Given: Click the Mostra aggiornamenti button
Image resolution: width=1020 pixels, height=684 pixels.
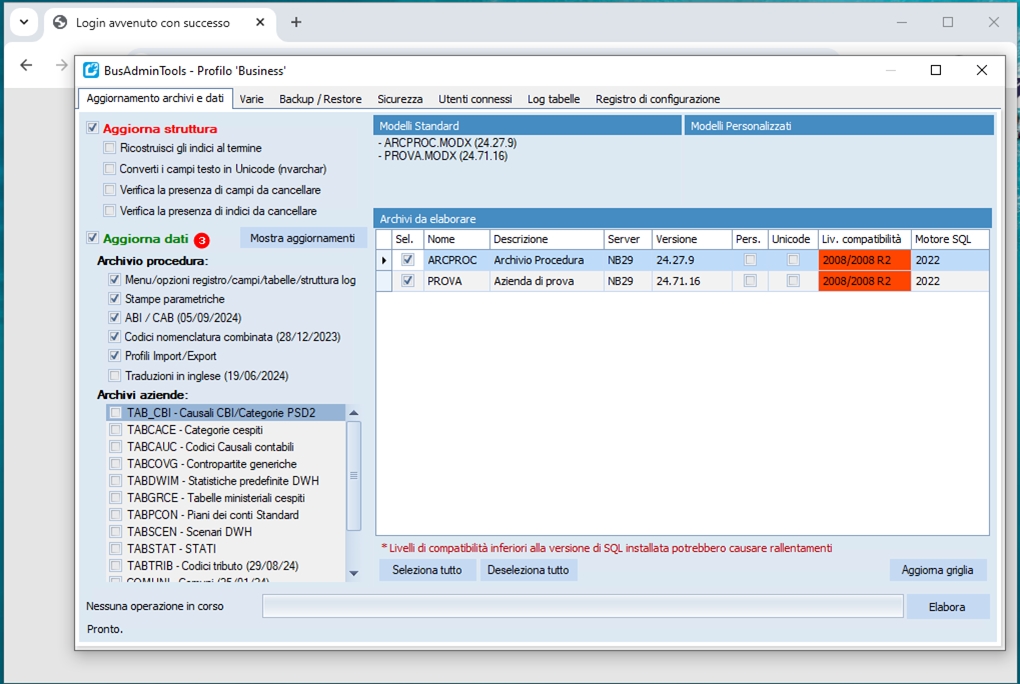Looking at the screenshot, I should [x=302, y=238].
